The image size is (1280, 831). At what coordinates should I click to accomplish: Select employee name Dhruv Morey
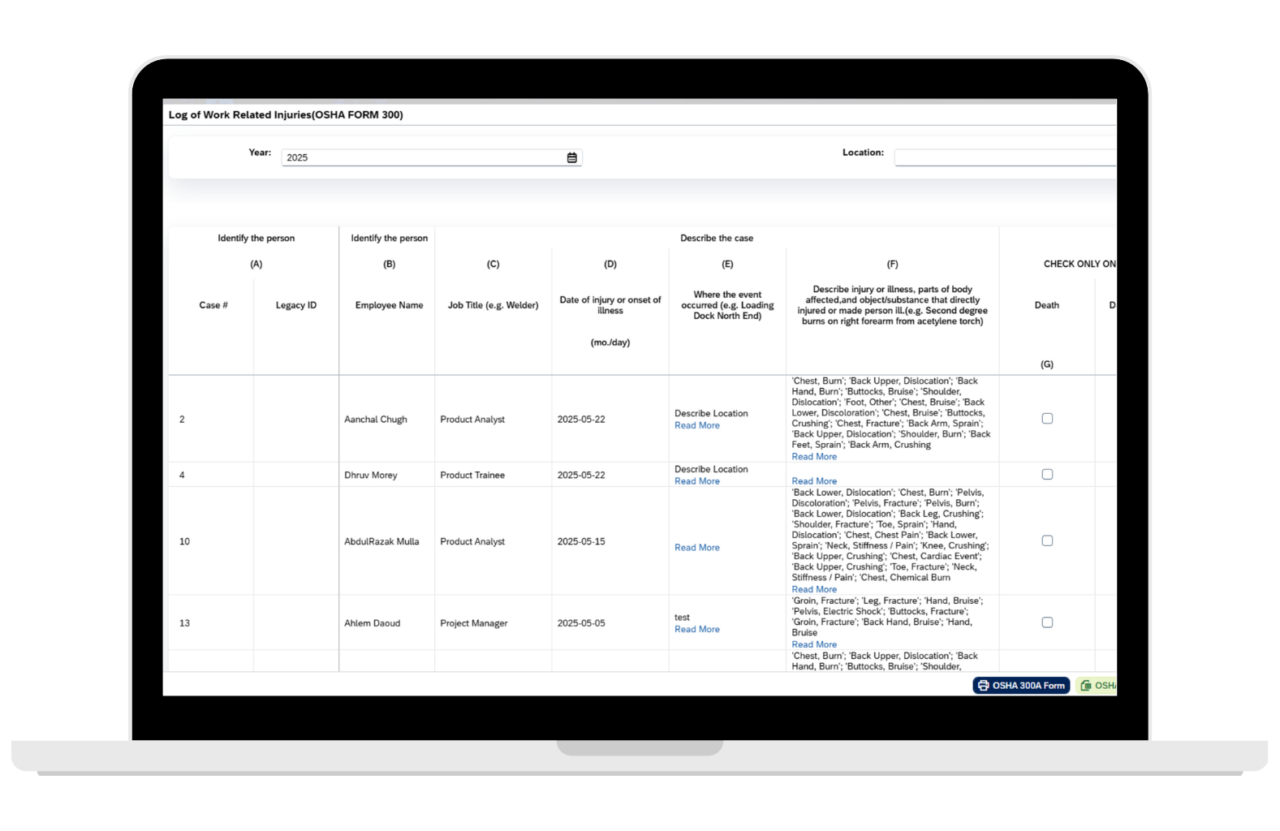tap(371, 475)
